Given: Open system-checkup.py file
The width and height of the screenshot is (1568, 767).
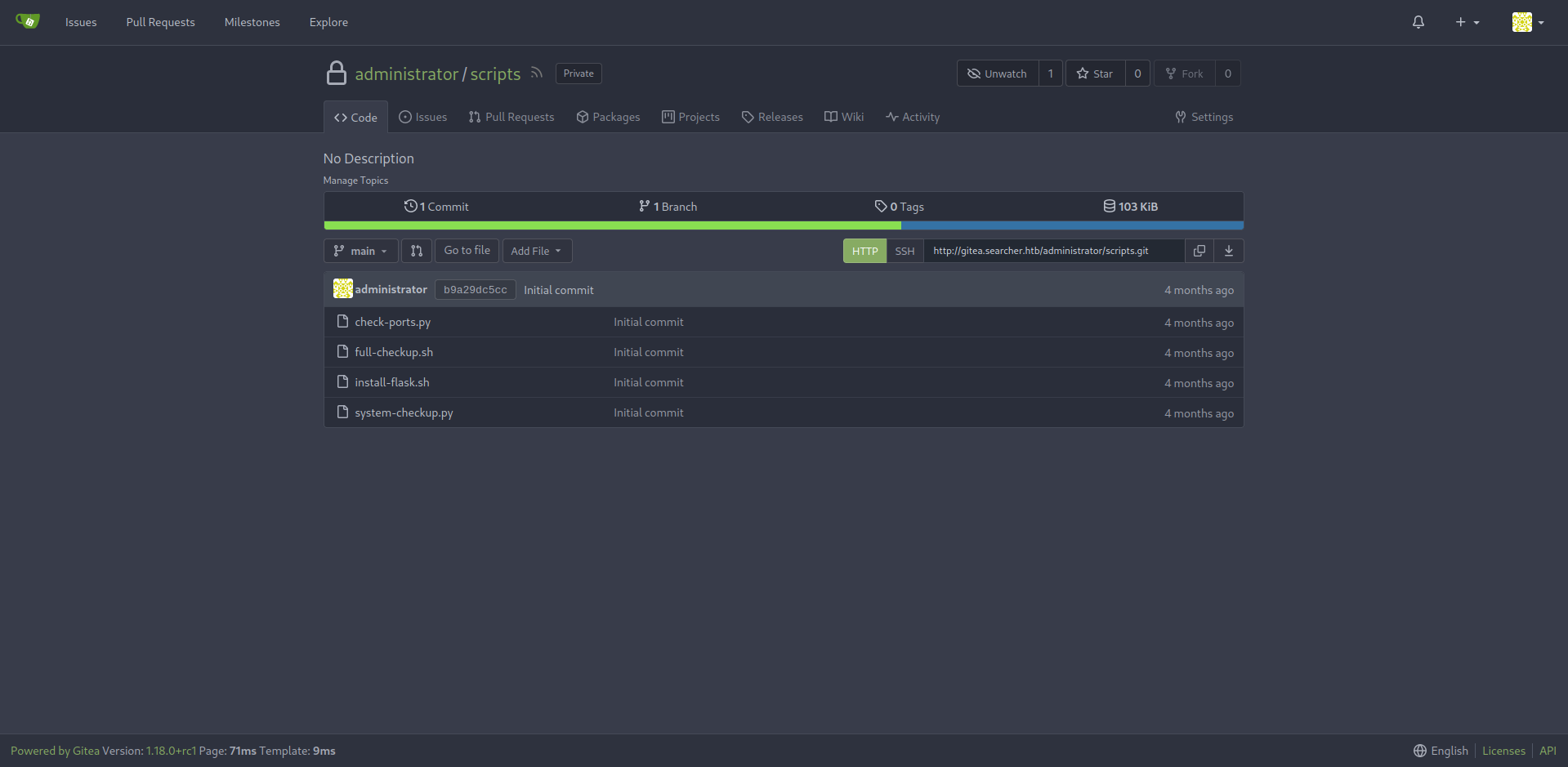Looking at the screenshot, I should coord(404,412).
